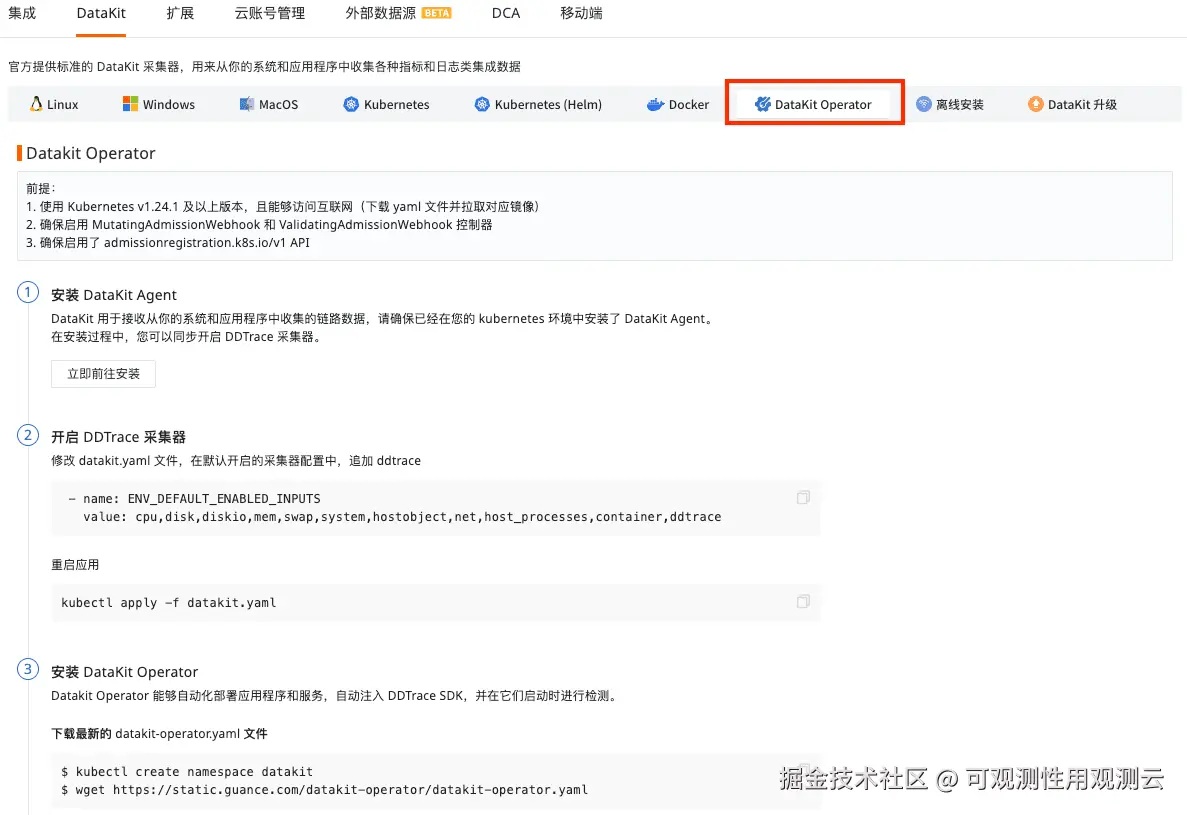Click the cpu,disk,diskio value line
The height and width of the screenshot is (815, 1187).
tap(402, 517)
